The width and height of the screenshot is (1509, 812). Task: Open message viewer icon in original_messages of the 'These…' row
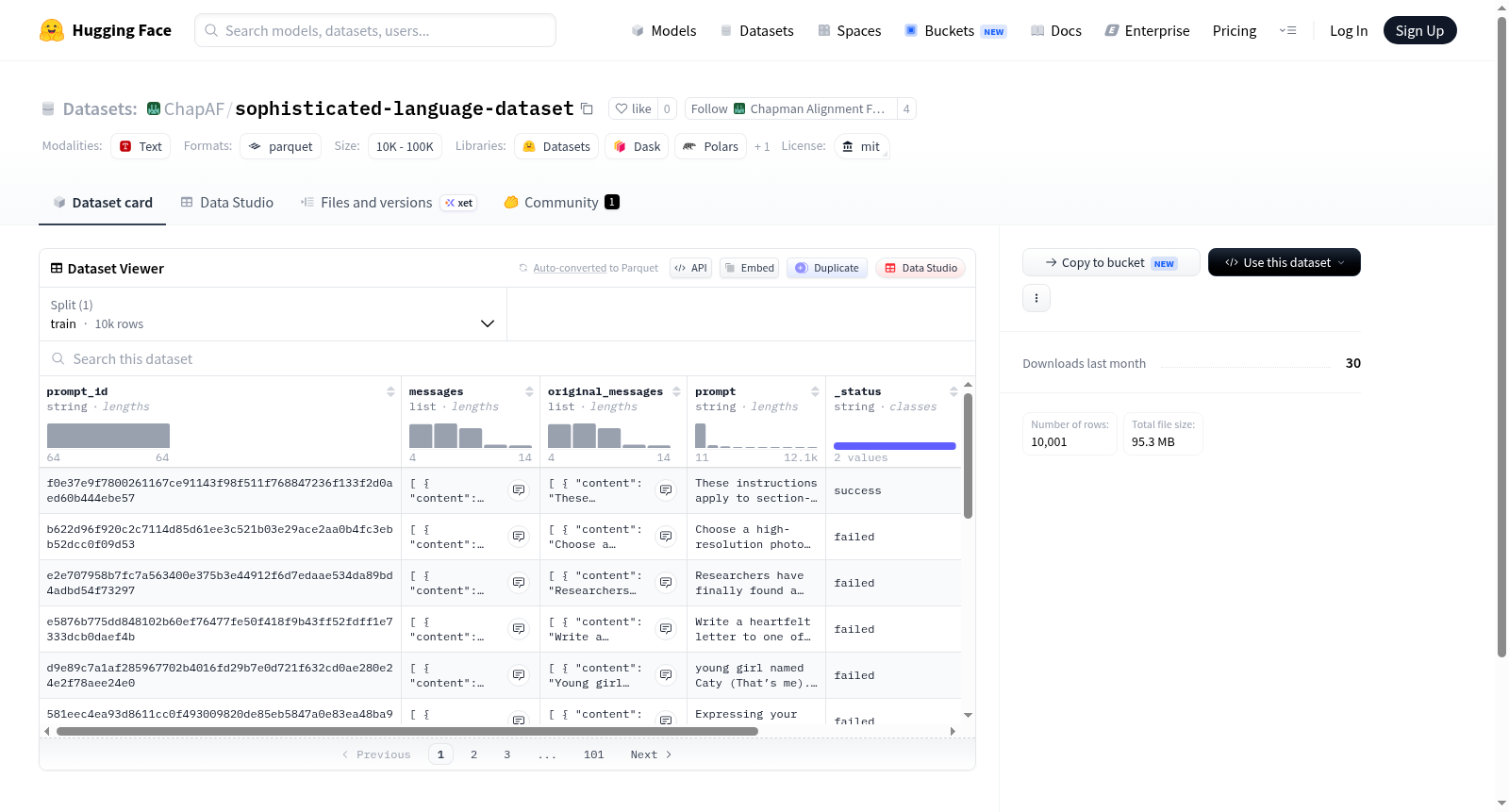click(x=666, y=490)
